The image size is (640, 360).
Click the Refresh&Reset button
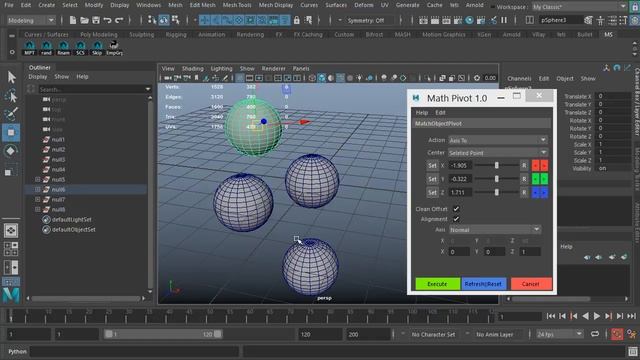[x=483, y=284]
